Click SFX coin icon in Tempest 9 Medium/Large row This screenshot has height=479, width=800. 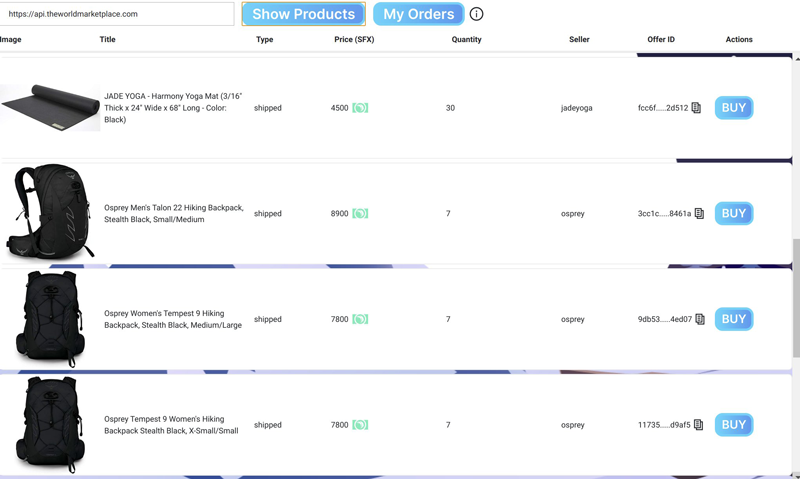click(360, 319)
